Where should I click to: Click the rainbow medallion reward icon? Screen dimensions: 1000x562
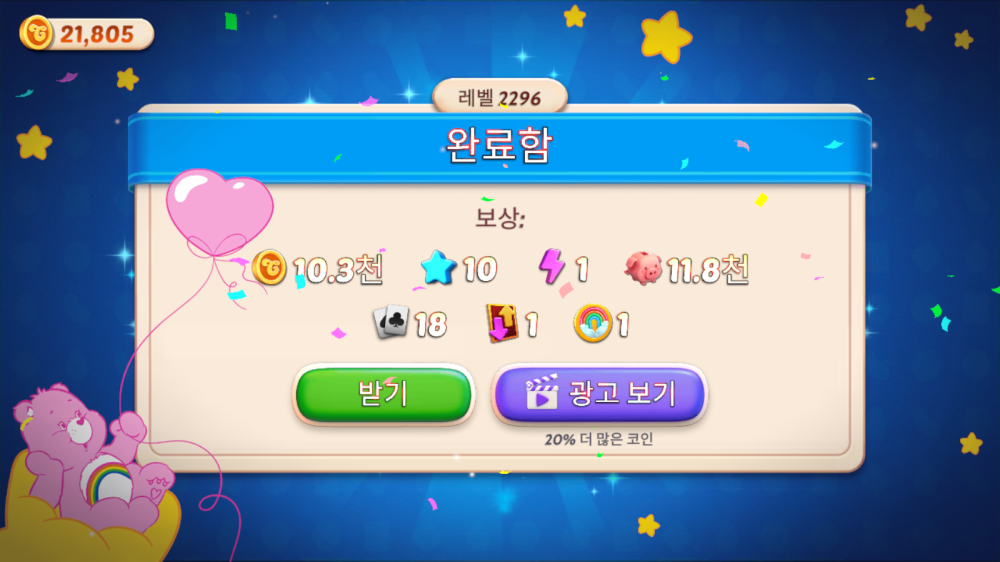pyautogui.click(x=592, y=323)
